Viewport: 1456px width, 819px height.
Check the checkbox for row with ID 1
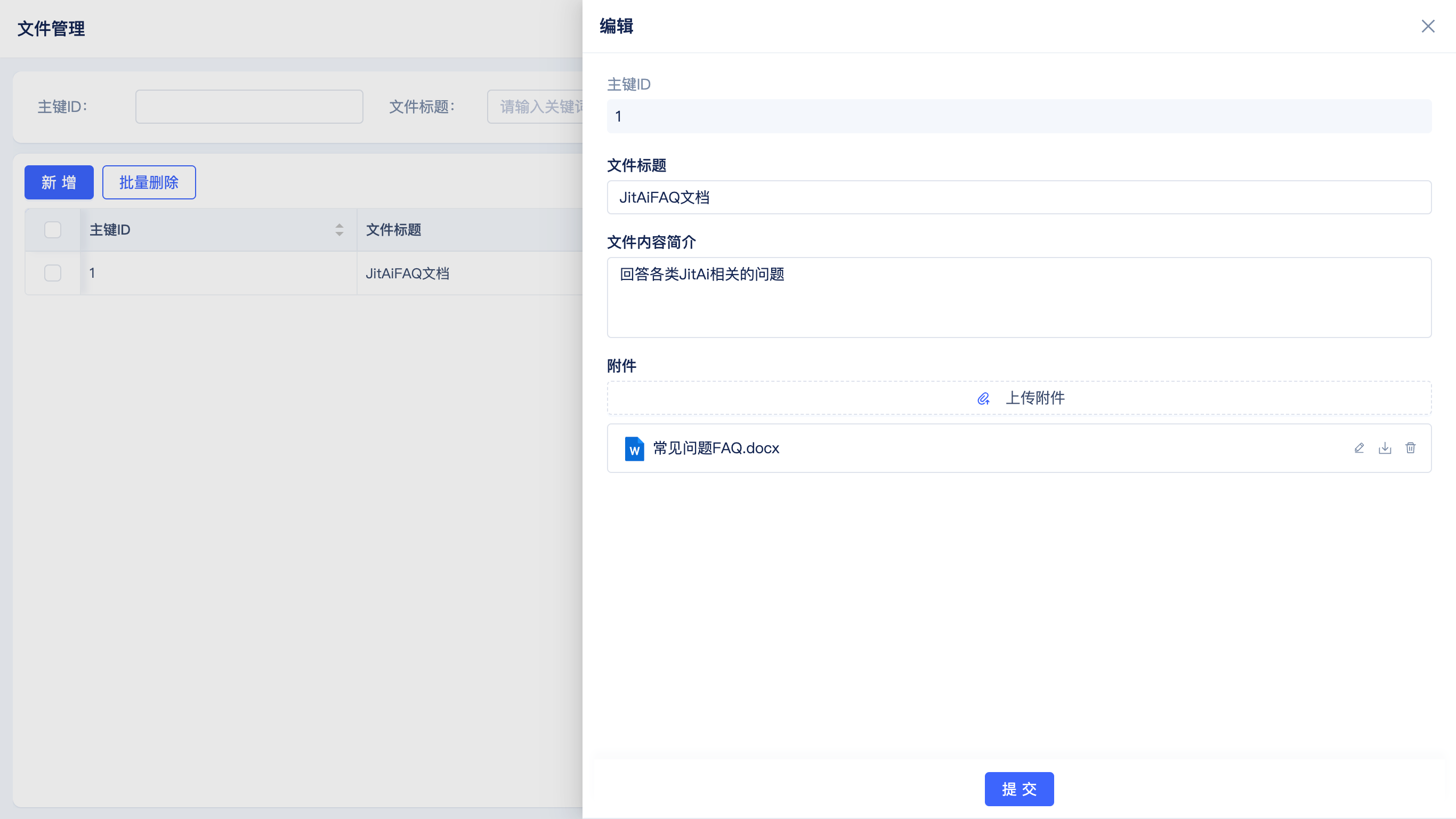click(x=53, y=273)
